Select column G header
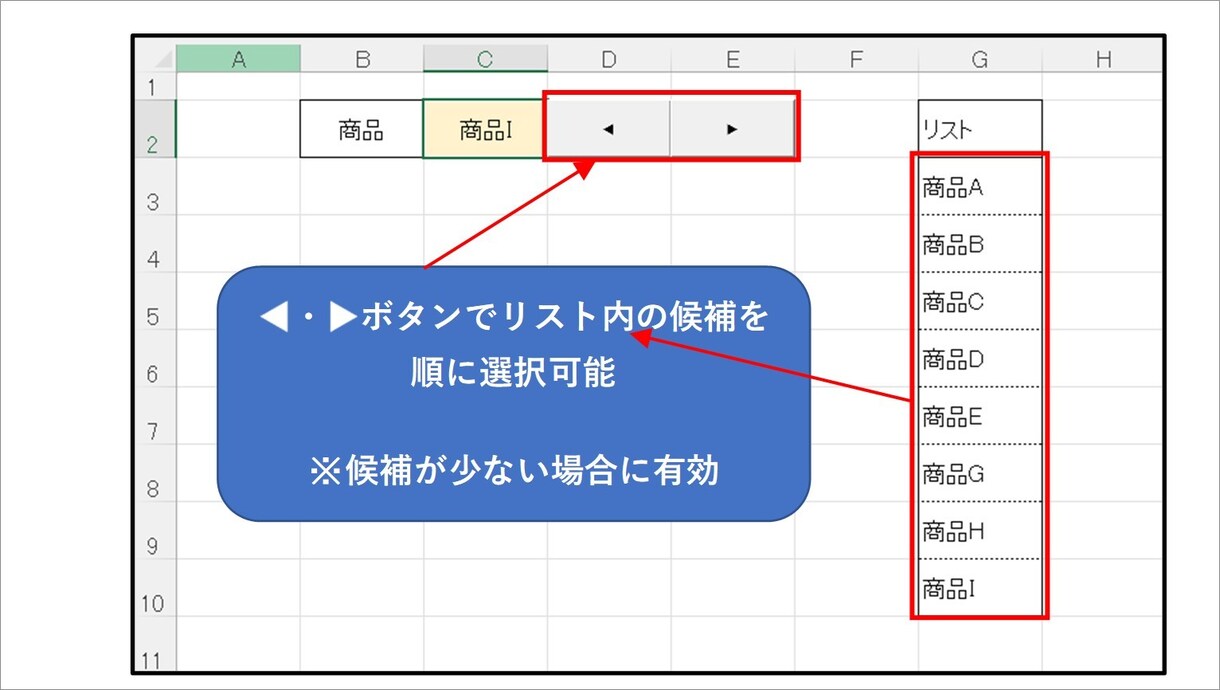Viewport: 1220px width, 690px height. [980, 59]
